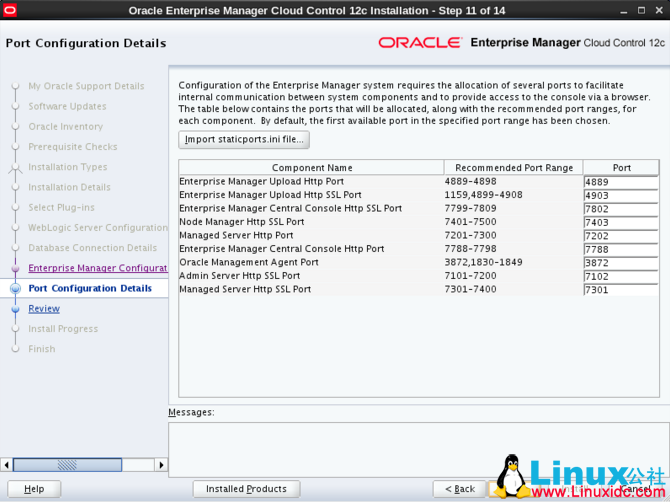Select Port Configuration Details step
Viewport: 670px width, 502px height.
(x=90, y=288)
